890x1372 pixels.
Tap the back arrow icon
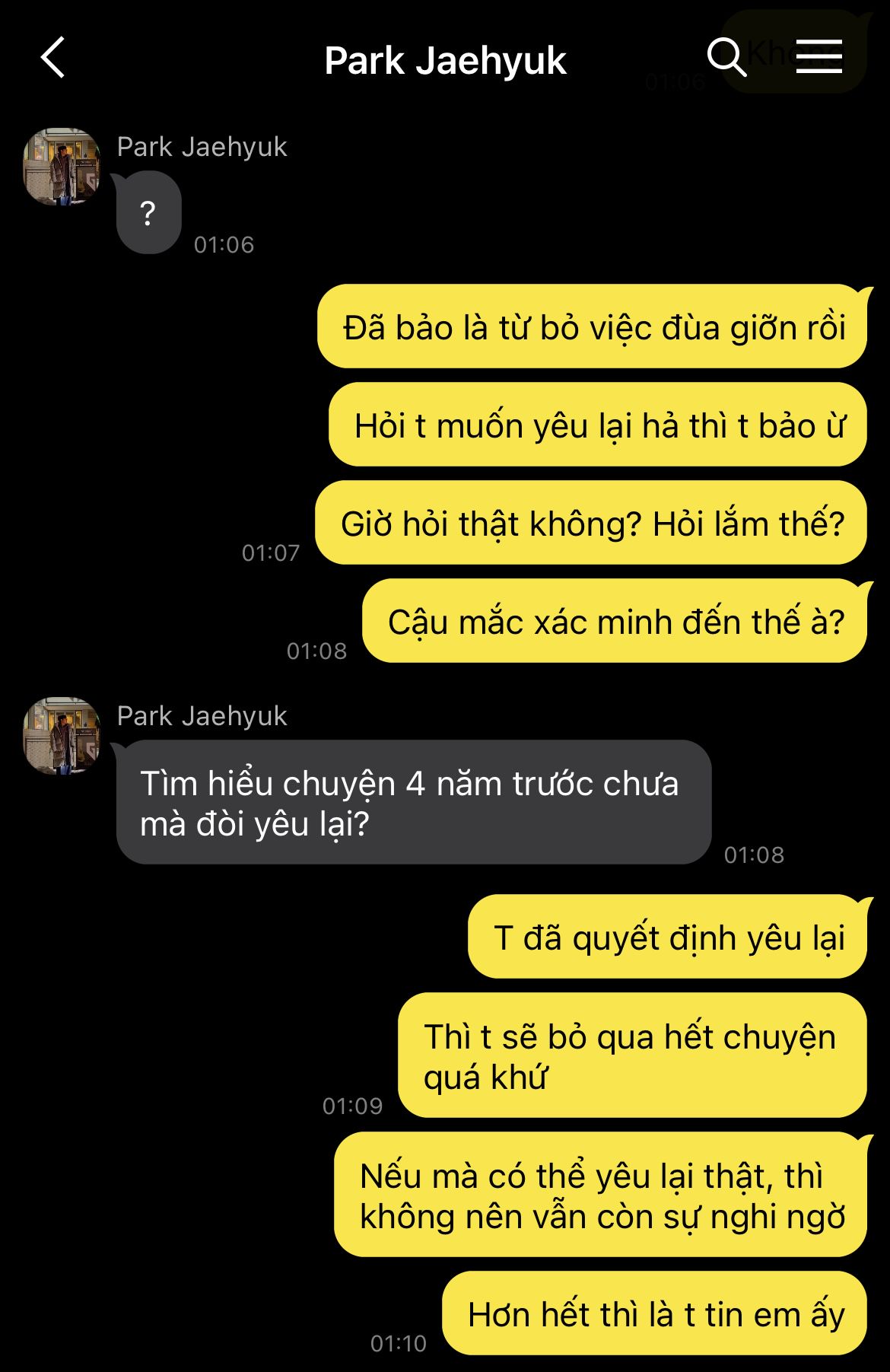[53, 58]
